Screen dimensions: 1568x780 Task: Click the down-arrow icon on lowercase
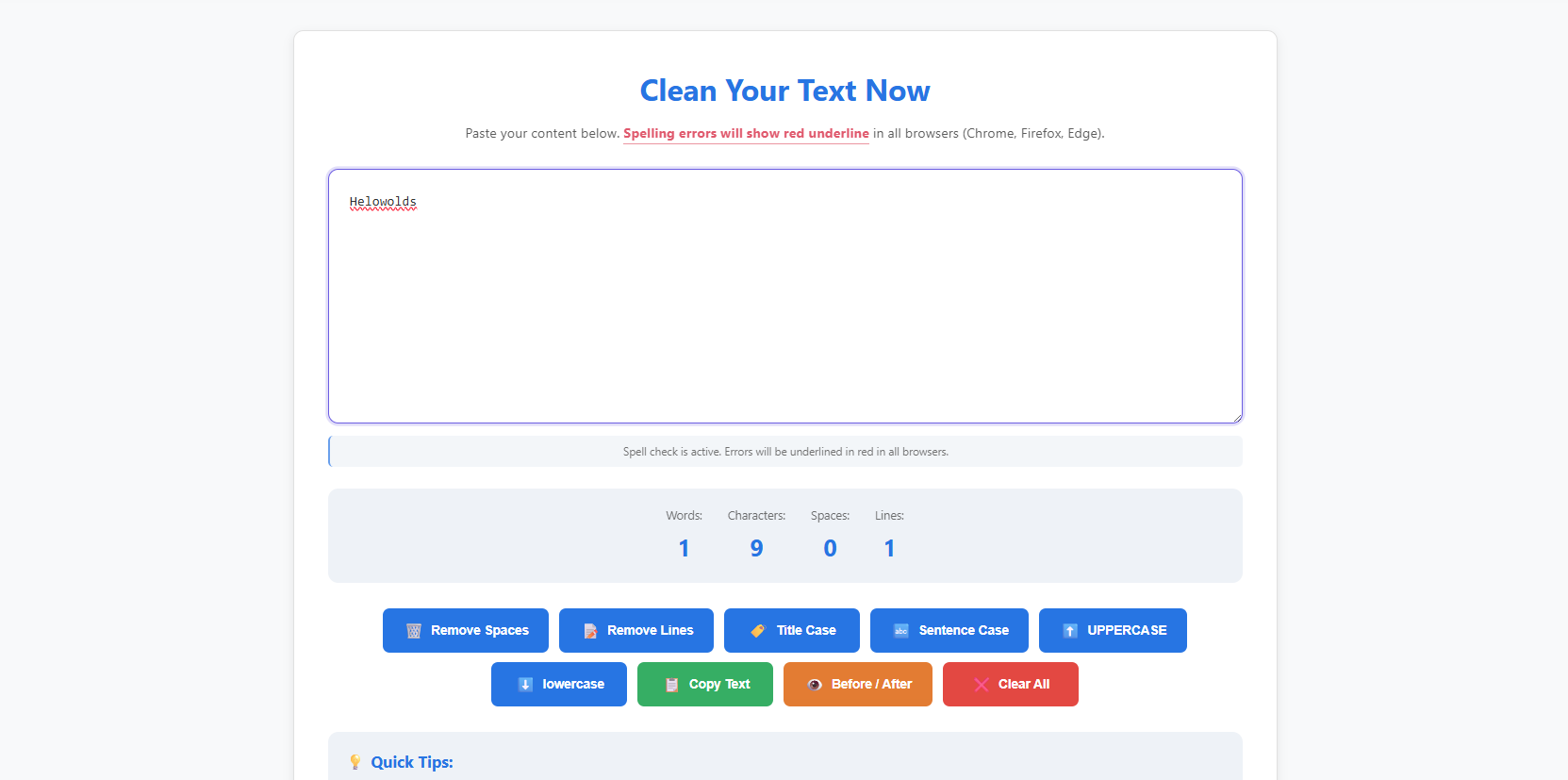[525, 685]
